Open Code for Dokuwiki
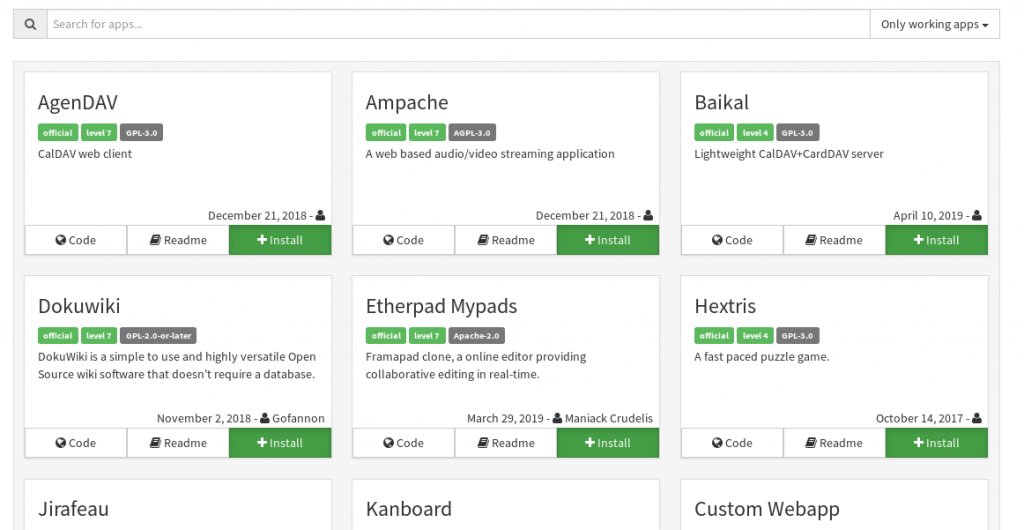The image size is (1024, 530). (76, 443)
